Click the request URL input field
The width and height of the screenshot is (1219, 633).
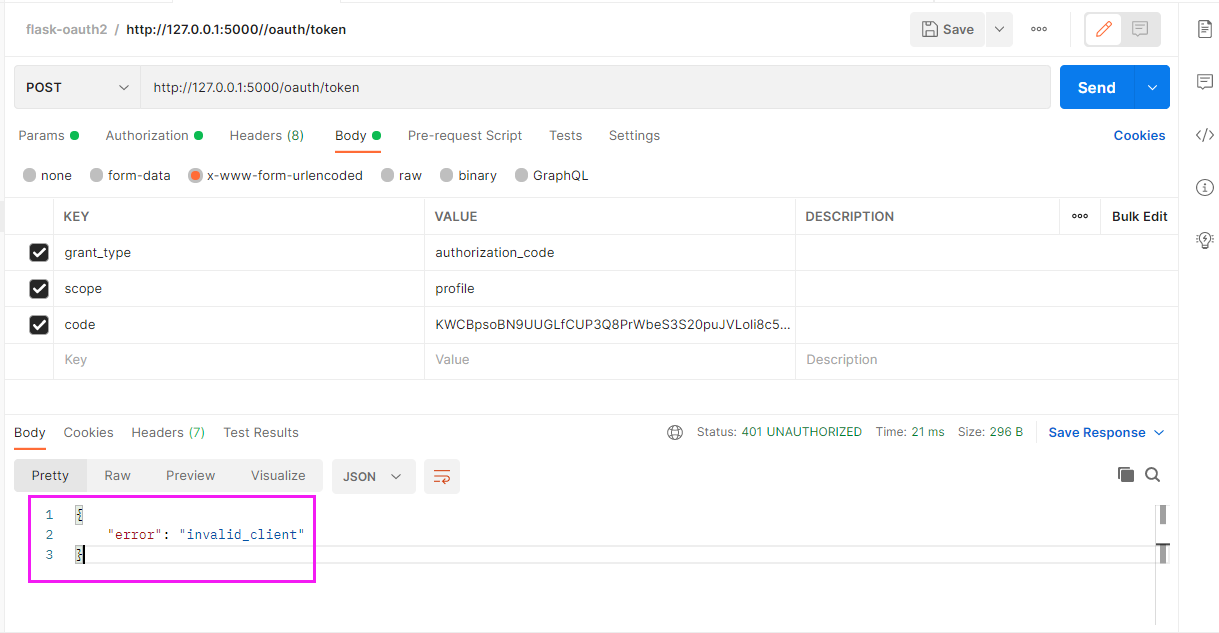595,87
